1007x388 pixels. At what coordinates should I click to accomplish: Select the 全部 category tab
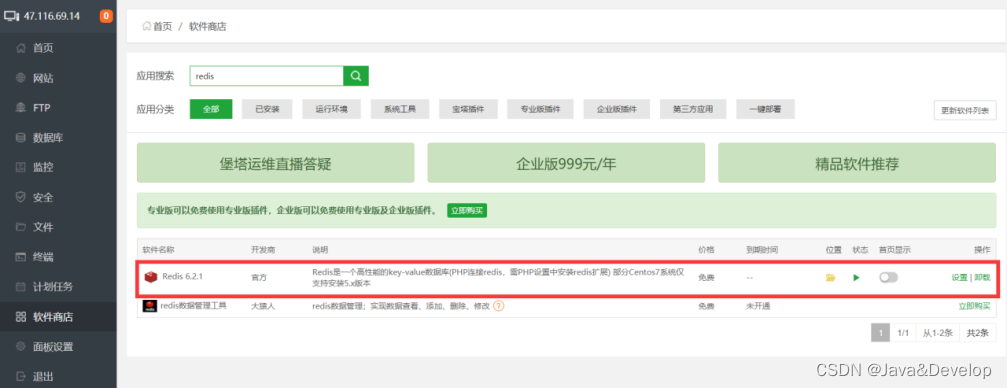[211, 109]
